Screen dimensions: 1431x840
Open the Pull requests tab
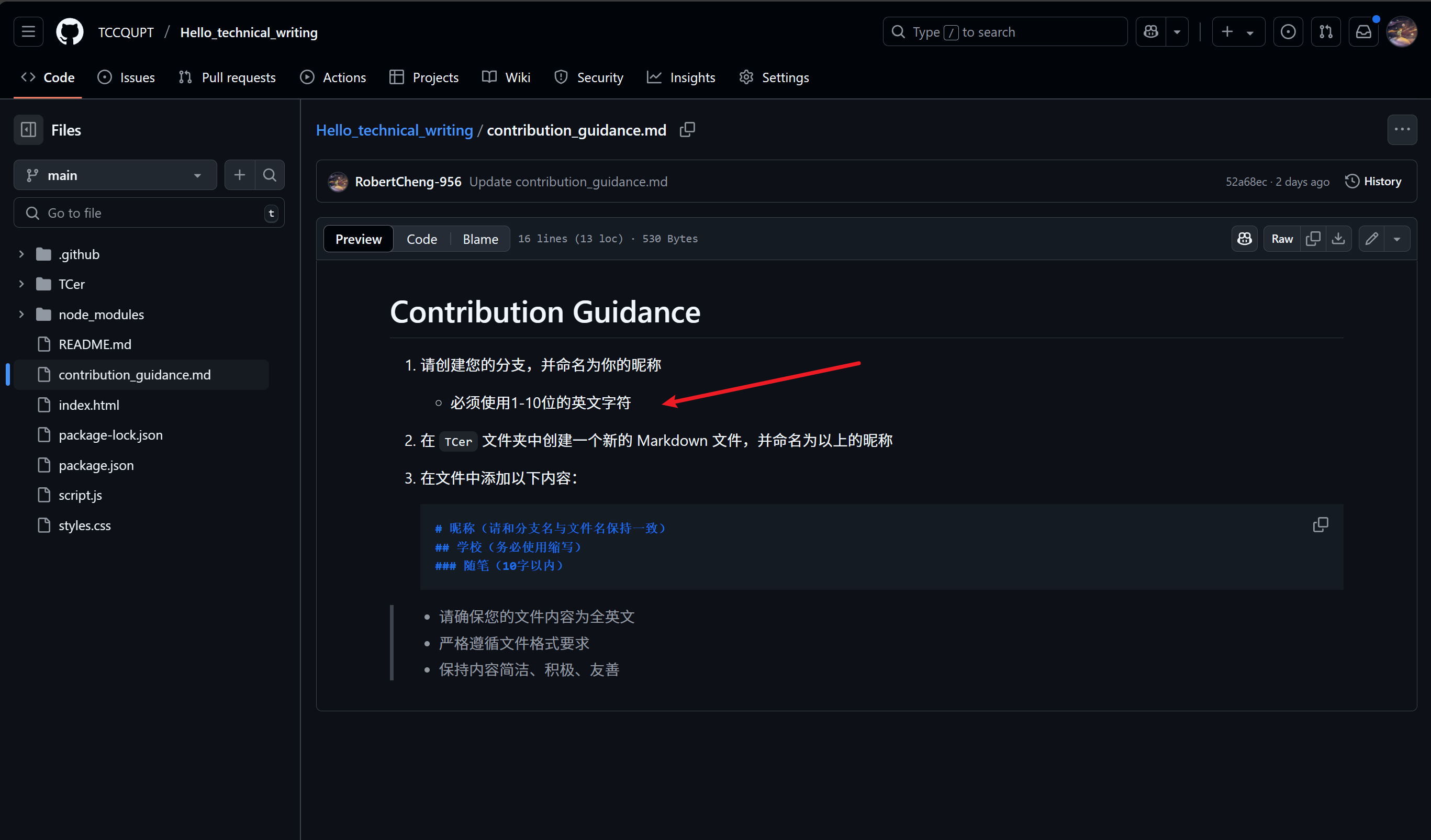[x=228, y=77]
